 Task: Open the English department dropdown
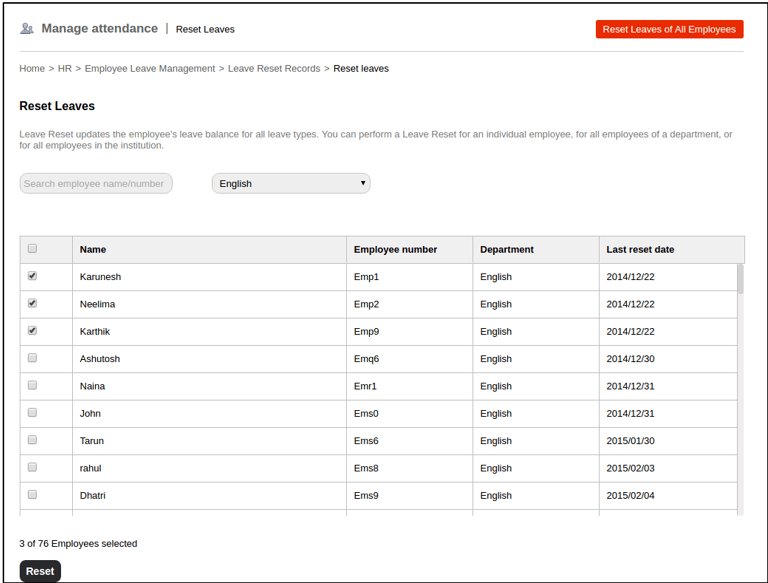click(x=291, y=183)
